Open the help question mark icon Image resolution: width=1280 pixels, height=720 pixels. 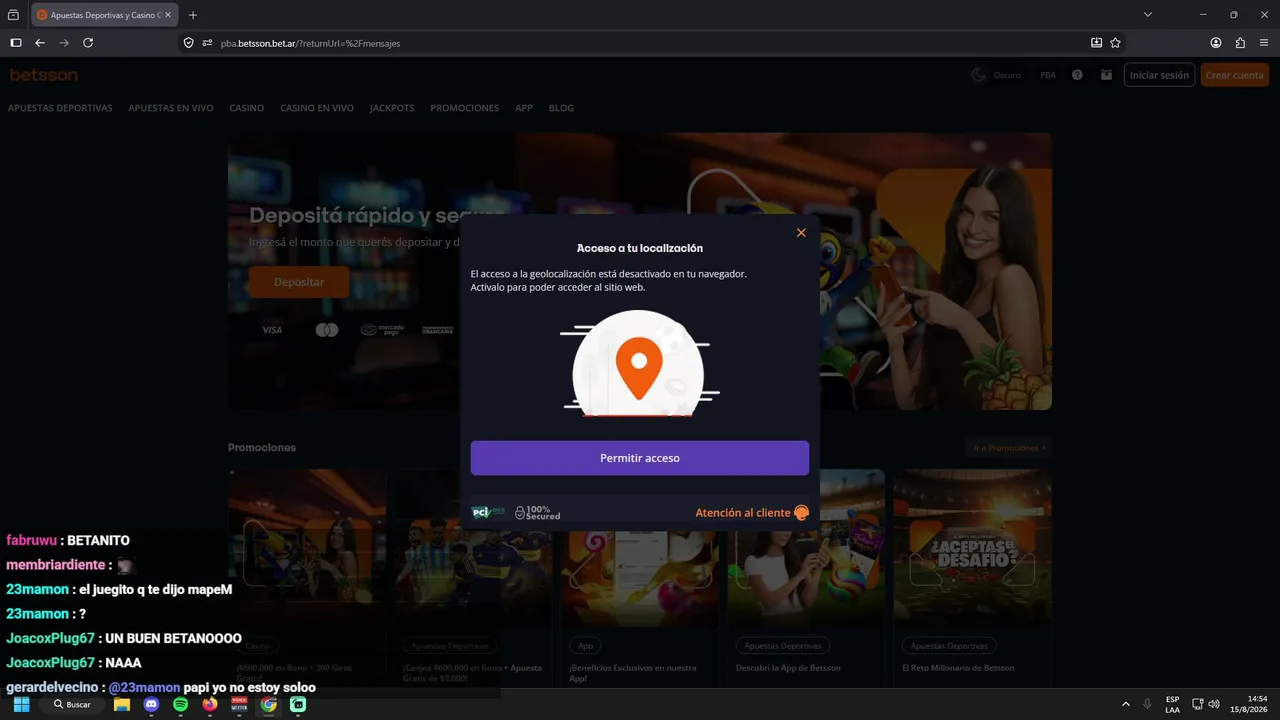(1077, 75)
